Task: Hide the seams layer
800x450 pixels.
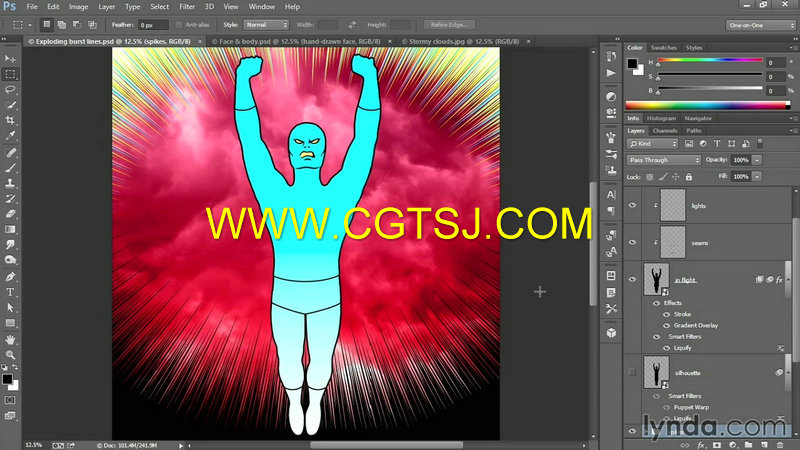Action: click(x=632, y=242)
